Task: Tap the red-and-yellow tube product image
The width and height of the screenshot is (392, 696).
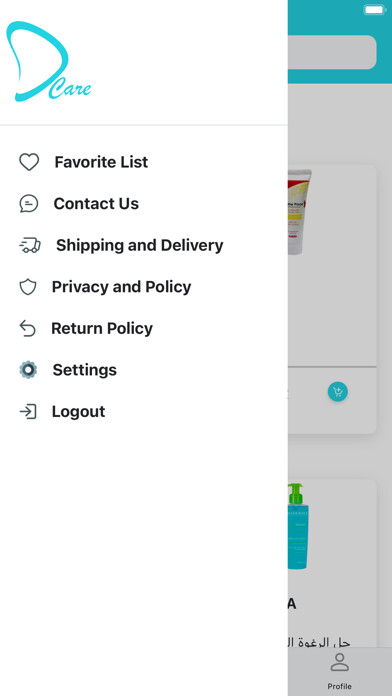Action: tap(300, 212)
